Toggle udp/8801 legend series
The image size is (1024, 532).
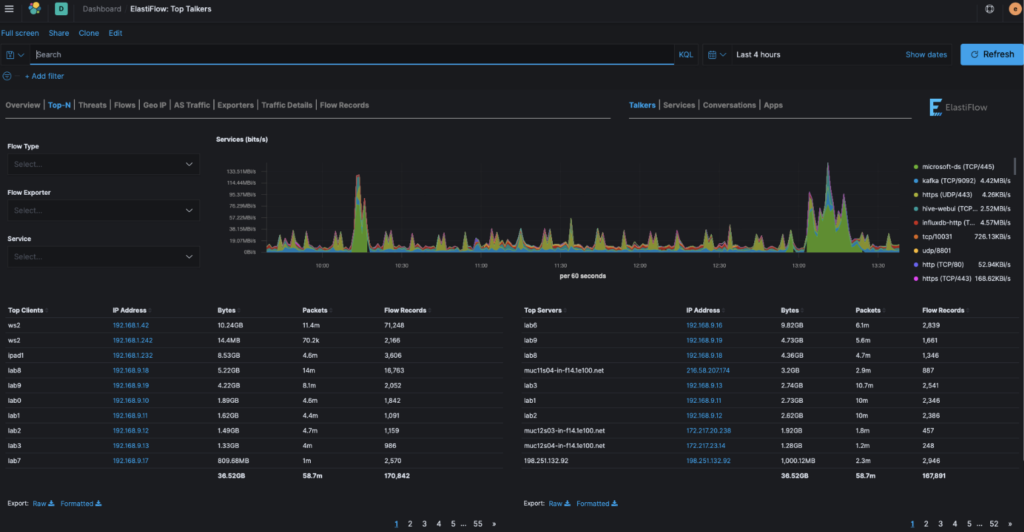point(936,251)
